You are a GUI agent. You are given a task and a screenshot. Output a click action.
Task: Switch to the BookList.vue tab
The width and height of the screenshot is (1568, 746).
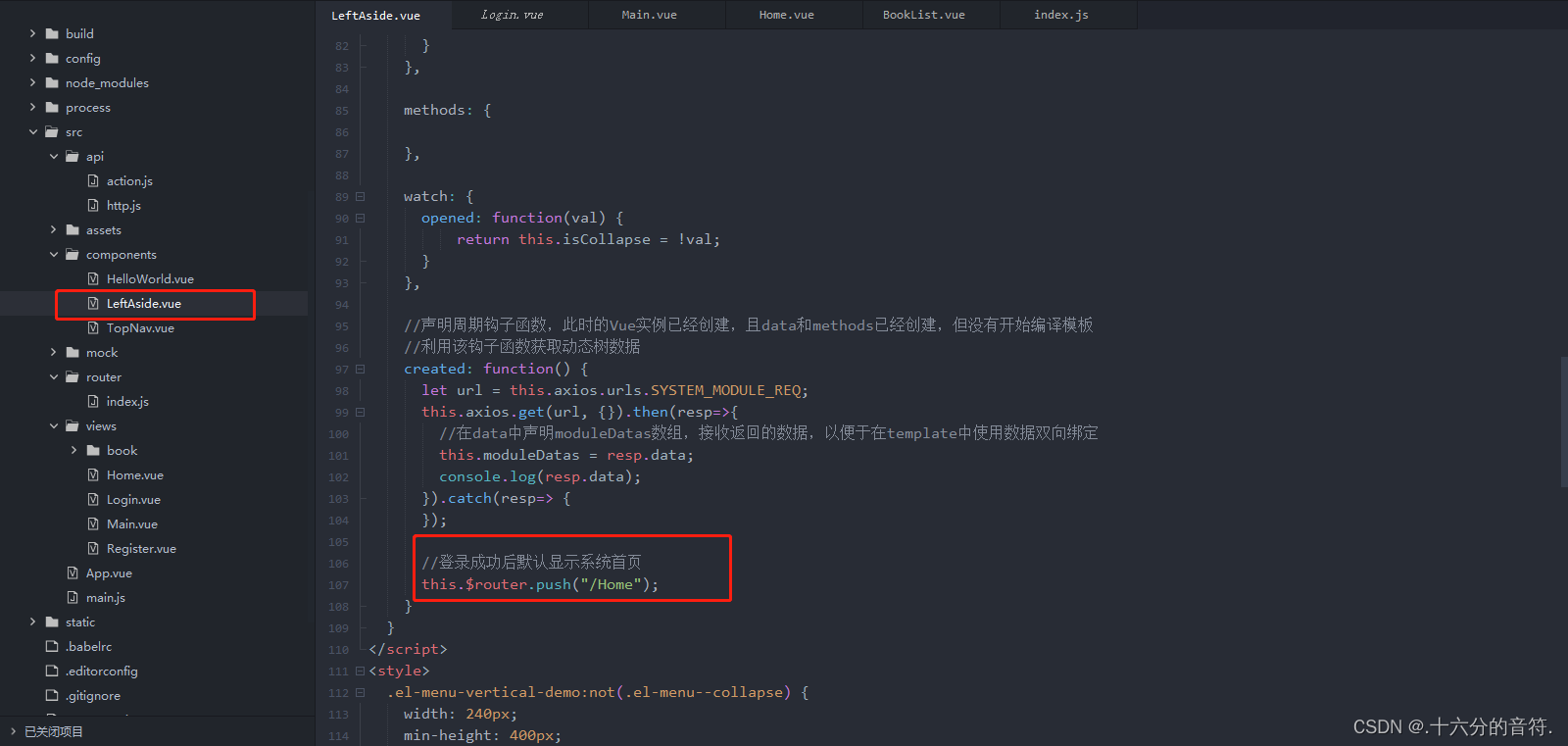[932, 15]
